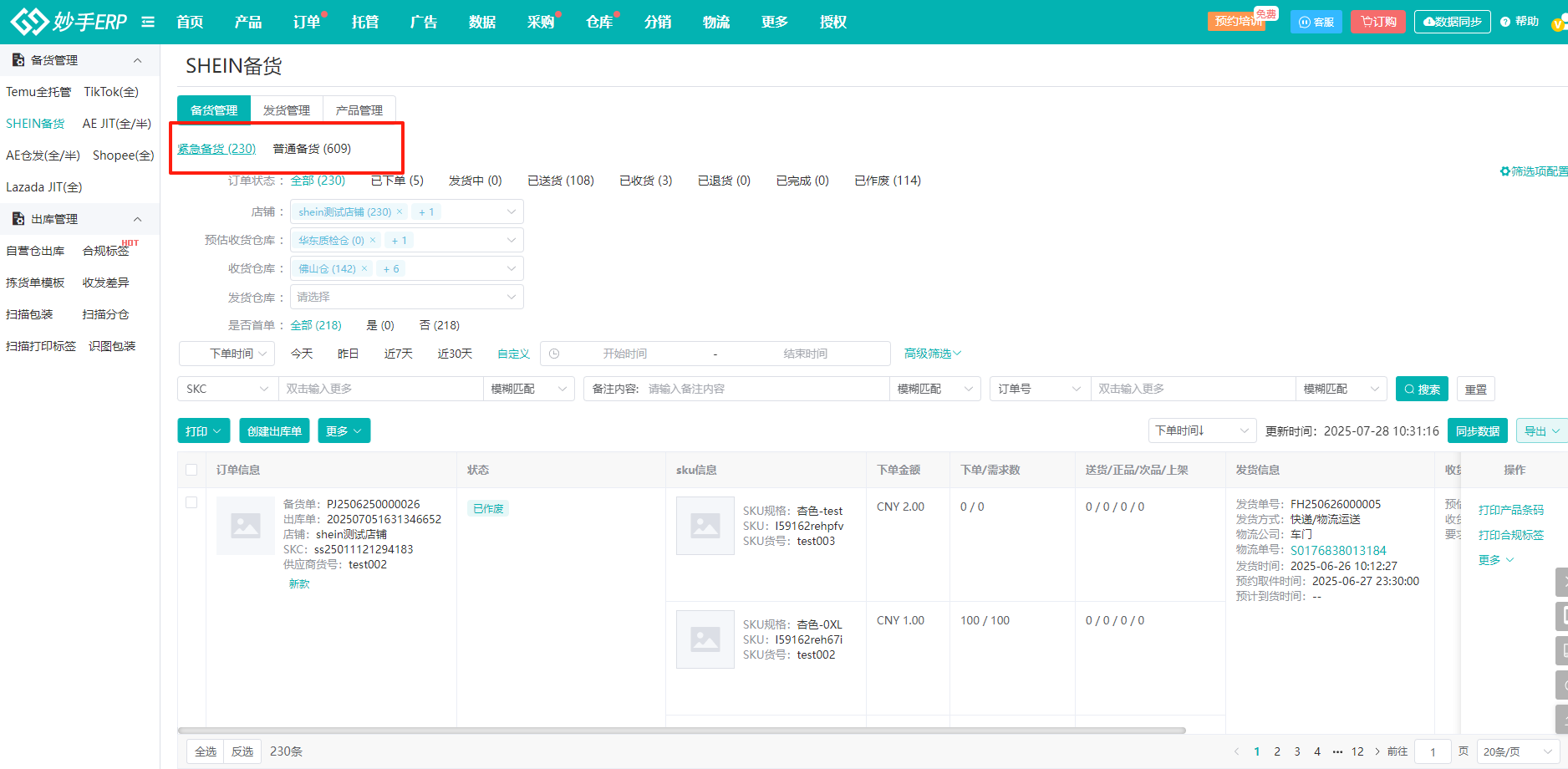Open 扫描包装 in the sidebar
1568x769 pixels.
(x=29, y=314)
